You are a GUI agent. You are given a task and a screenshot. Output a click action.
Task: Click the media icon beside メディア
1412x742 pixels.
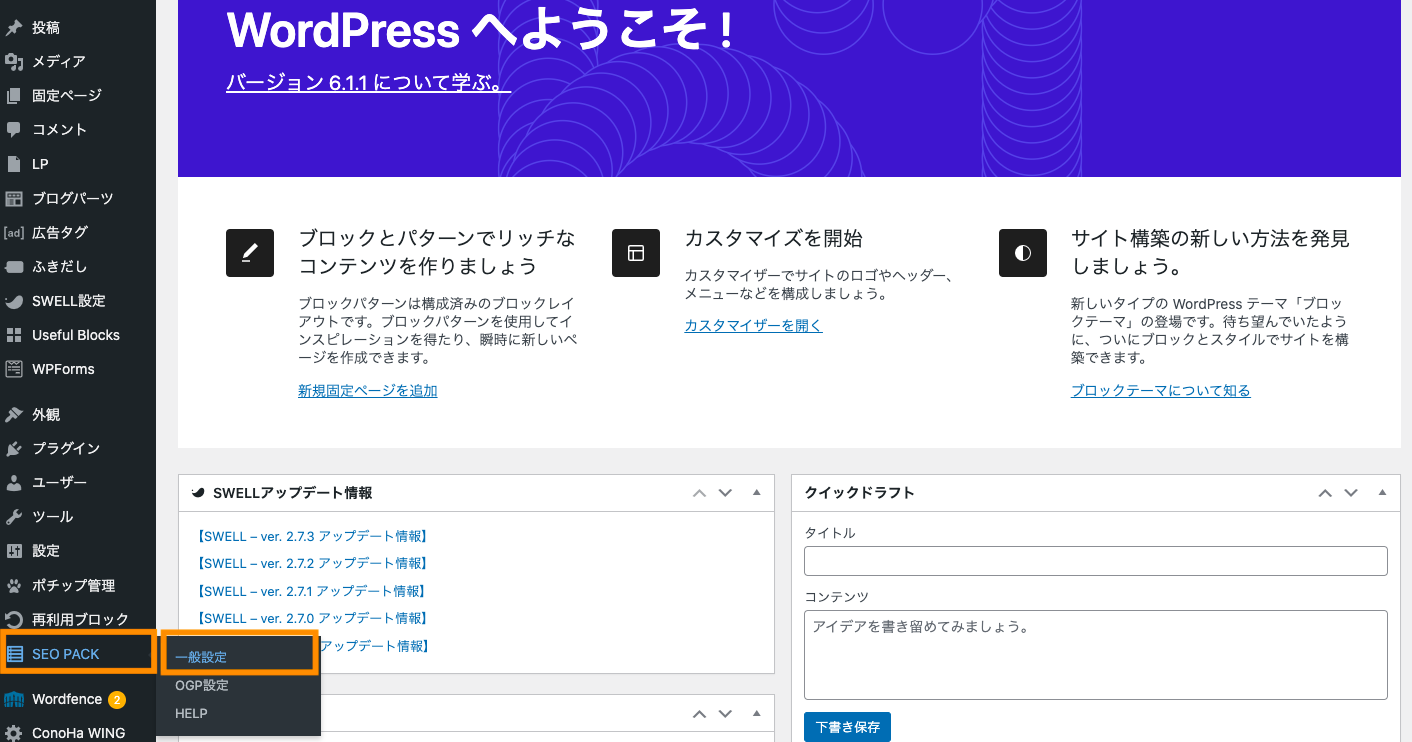[14, 61]
